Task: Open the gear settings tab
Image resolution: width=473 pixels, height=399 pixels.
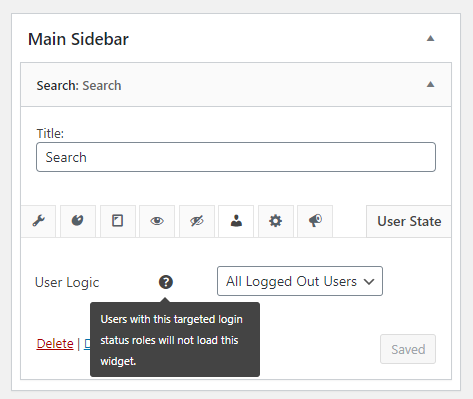Action: pyautogui.click(x=276, y=221)
